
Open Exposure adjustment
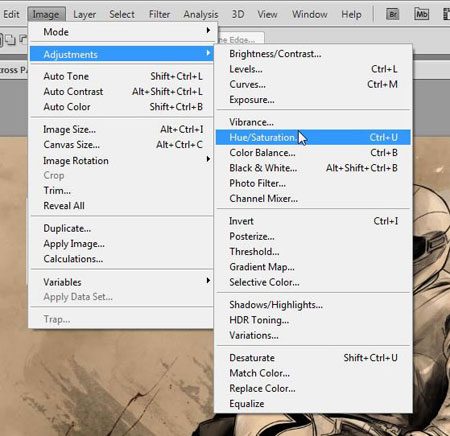(313, 100)
